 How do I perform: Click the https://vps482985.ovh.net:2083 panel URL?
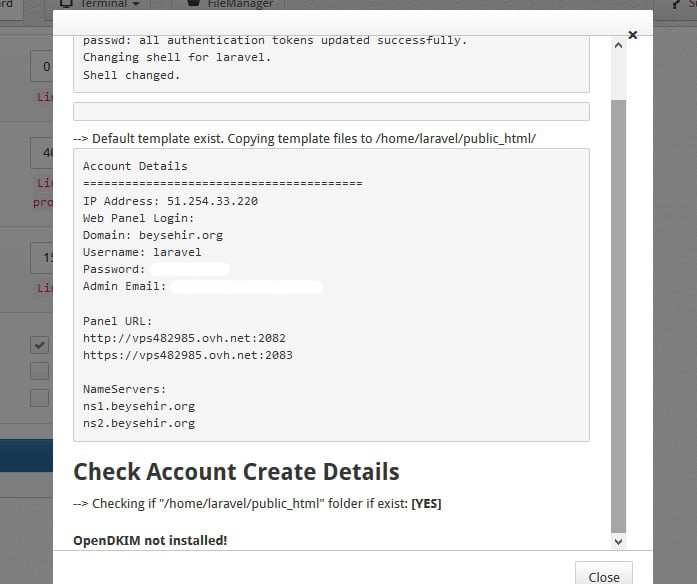188,355
